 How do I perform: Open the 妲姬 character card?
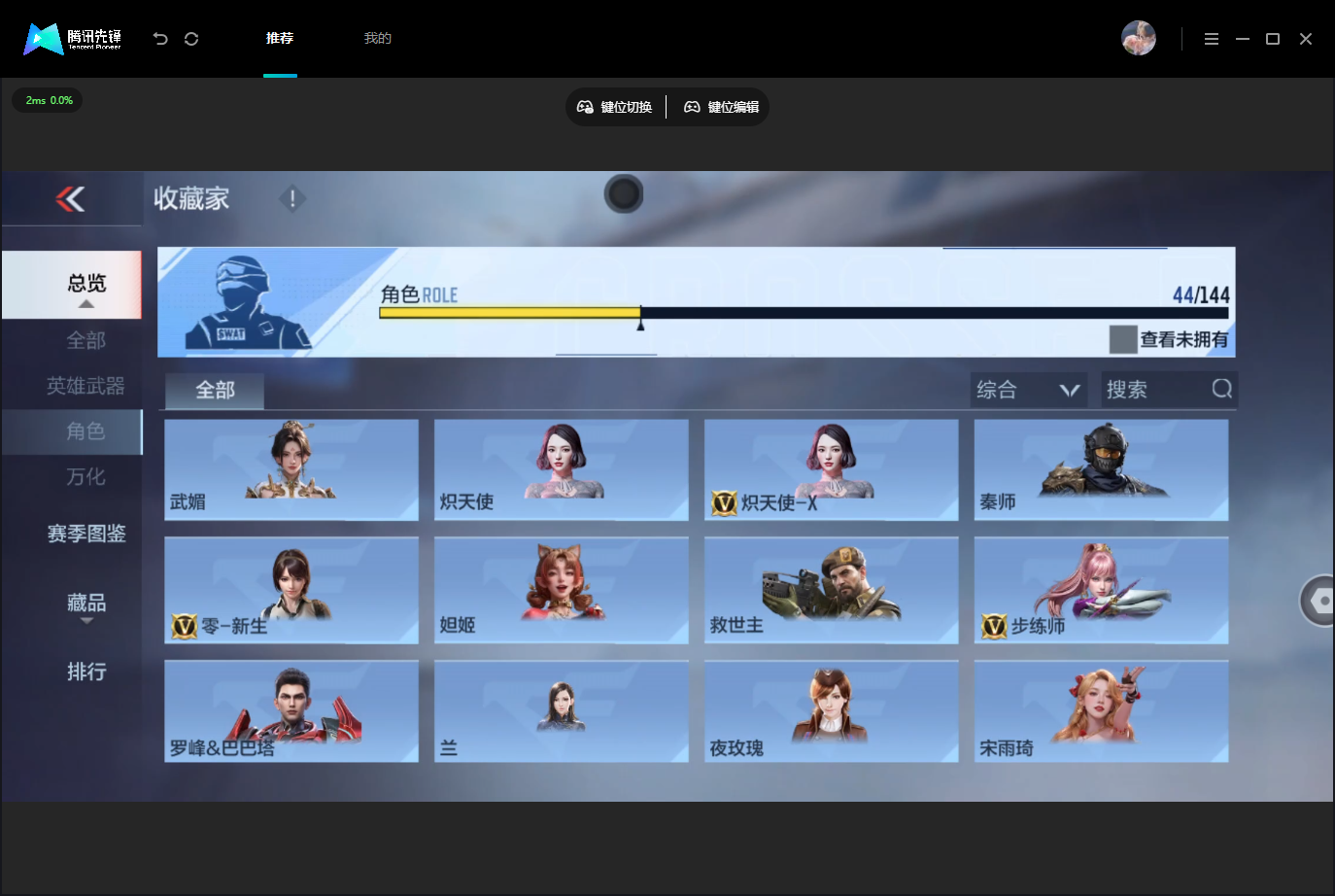(x=562, y=590)
